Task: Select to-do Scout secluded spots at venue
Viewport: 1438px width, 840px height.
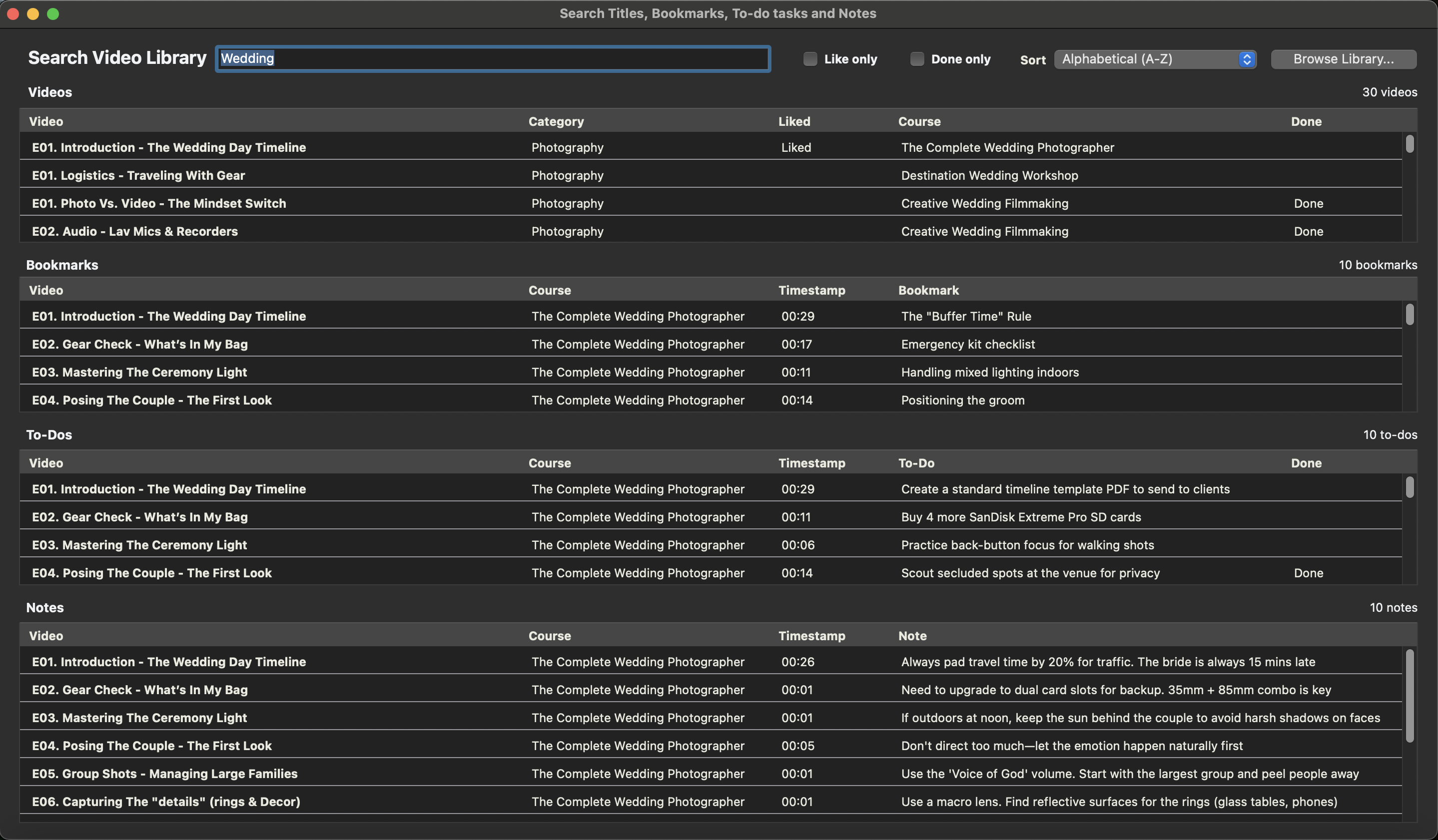Action: (x=1030, y=573)
